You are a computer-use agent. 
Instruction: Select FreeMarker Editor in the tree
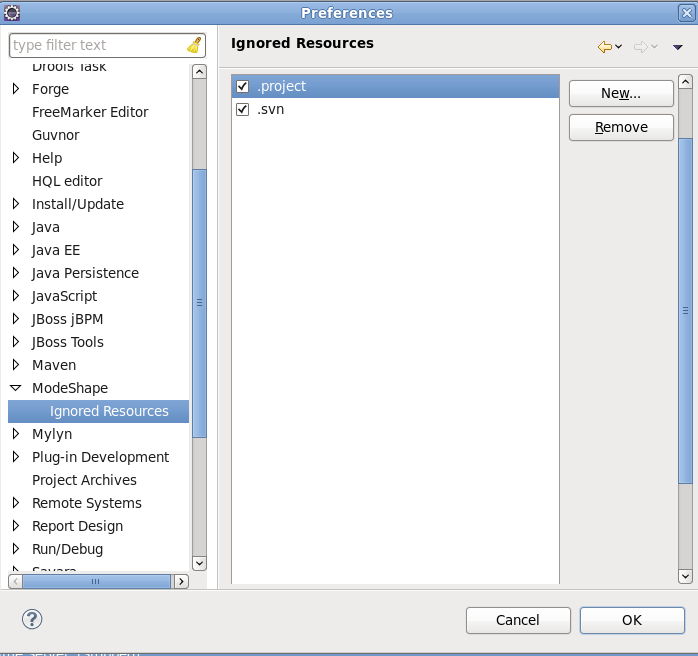(90, 112)
